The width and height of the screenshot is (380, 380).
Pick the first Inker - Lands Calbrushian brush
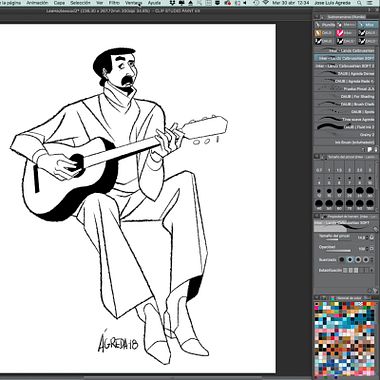click(x=345, y=51)
